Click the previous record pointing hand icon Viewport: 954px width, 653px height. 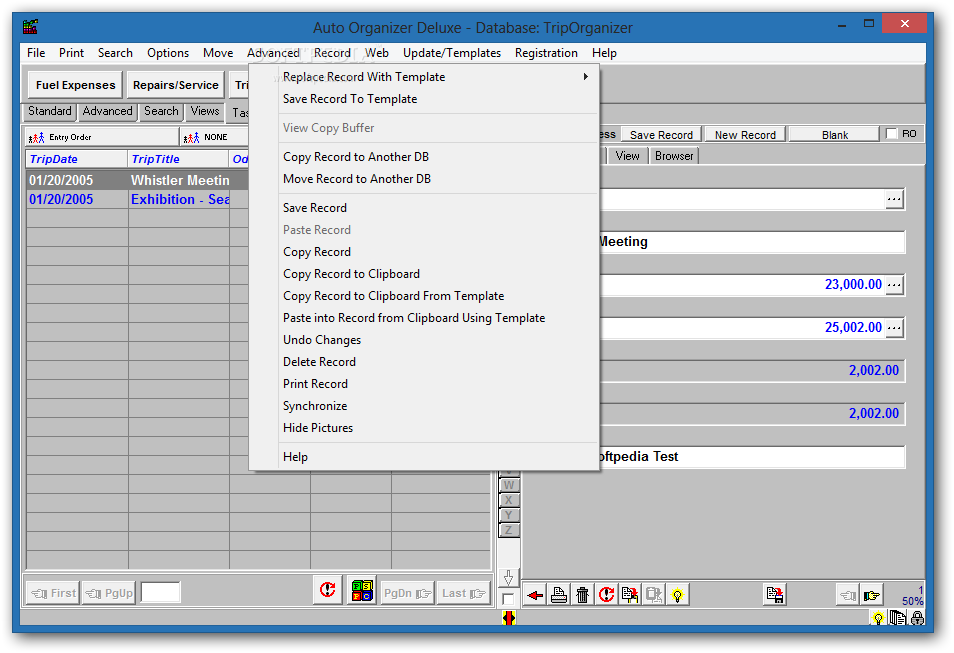(848, 595)
